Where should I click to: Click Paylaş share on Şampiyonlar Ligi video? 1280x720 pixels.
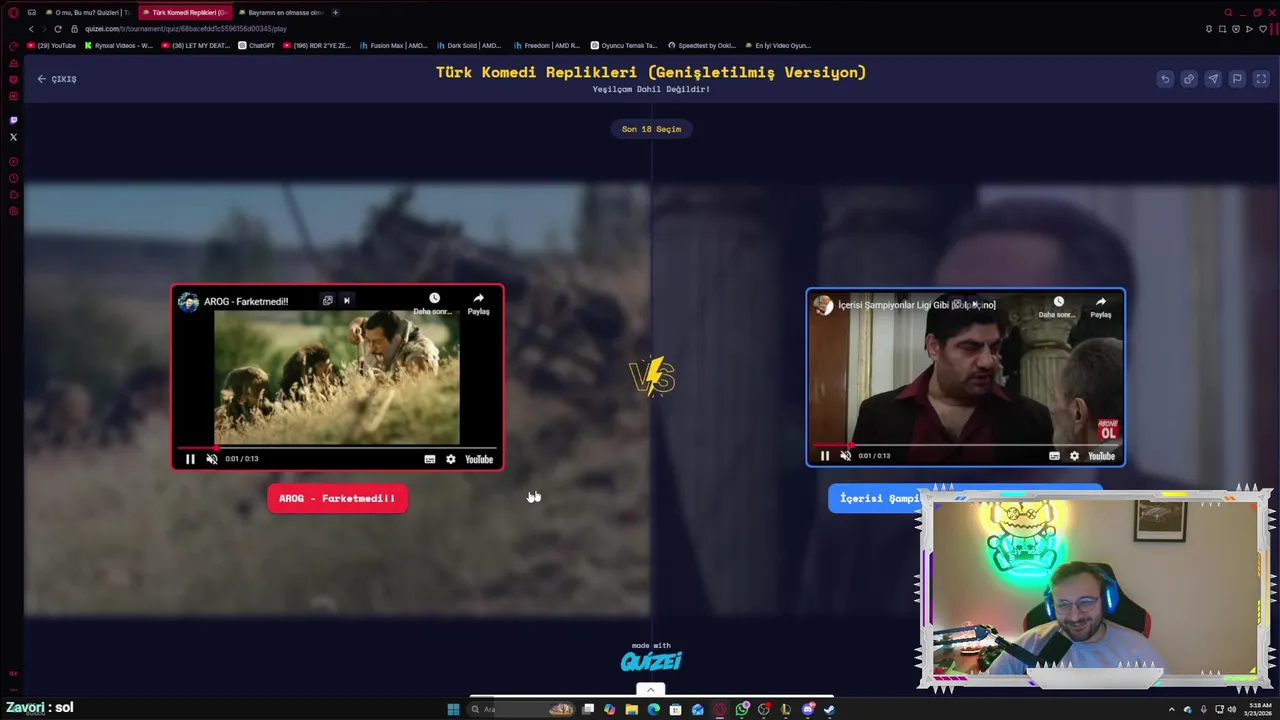(x=1100, y=307)
